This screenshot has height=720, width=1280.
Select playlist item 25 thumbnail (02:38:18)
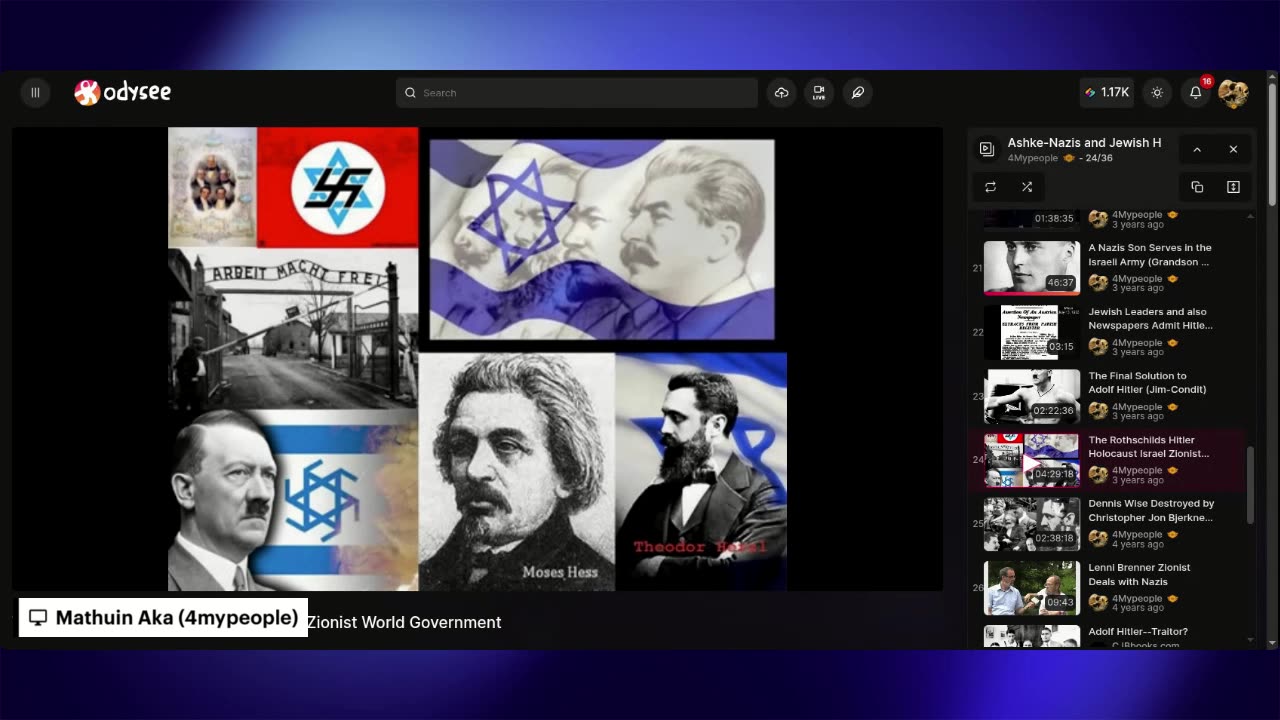(1032, 523)
